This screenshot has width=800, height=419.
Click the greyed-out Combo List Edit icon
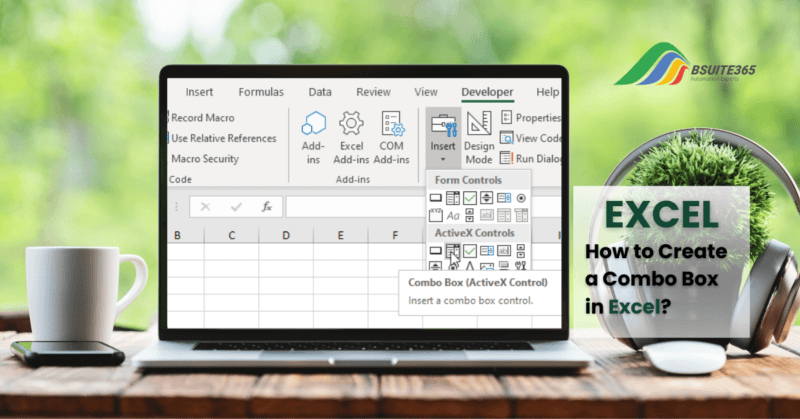pos(504,215)
